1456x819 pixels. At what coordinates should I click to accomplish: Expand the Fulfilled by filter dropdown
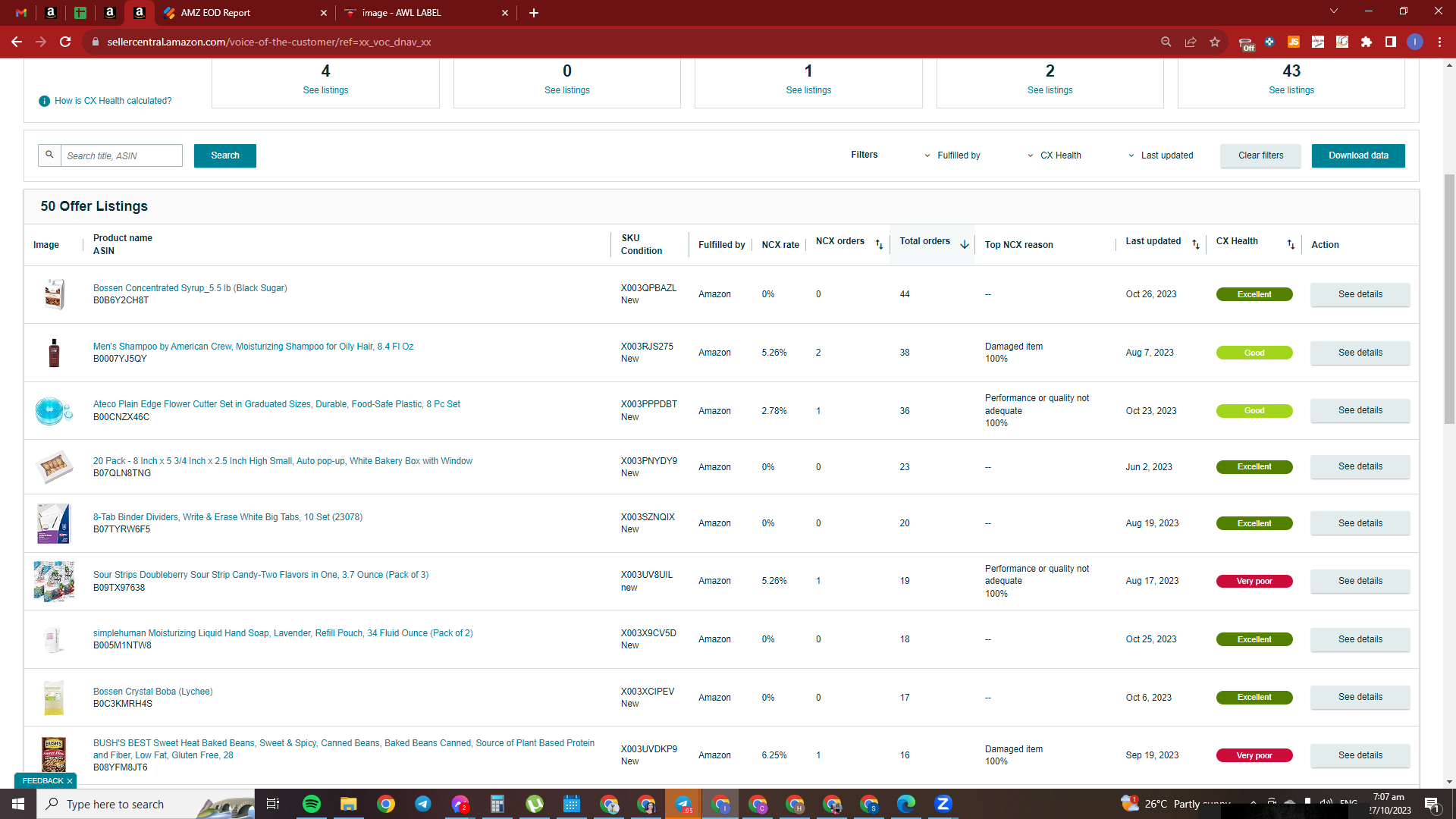pyautogui.click(x=952, y=155)
